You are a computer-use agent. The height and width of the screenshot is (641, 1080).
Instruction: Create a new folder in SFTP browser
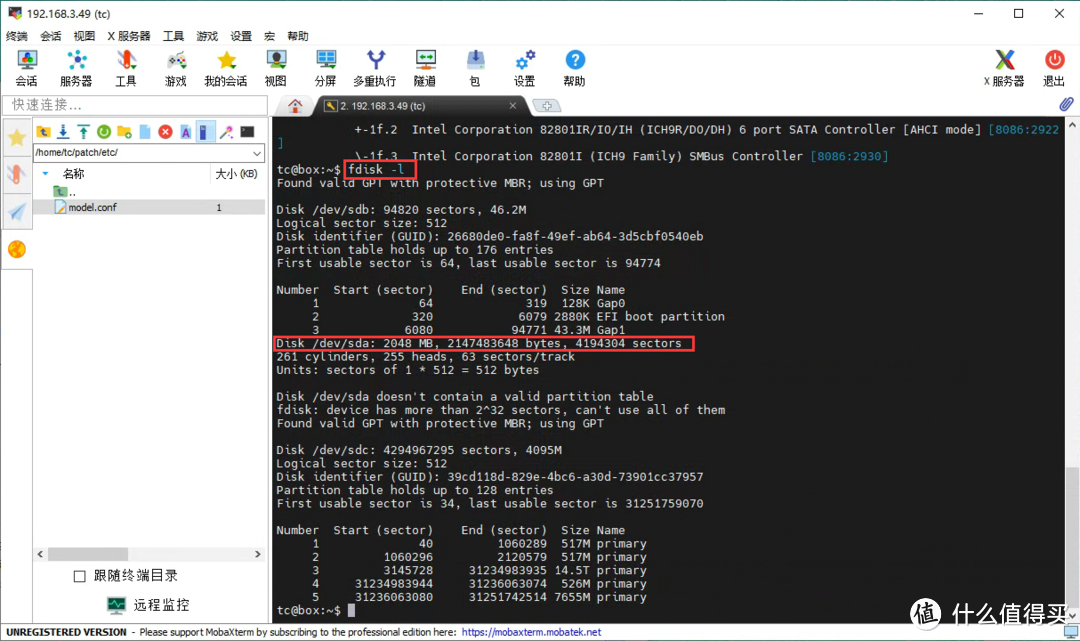125,132
